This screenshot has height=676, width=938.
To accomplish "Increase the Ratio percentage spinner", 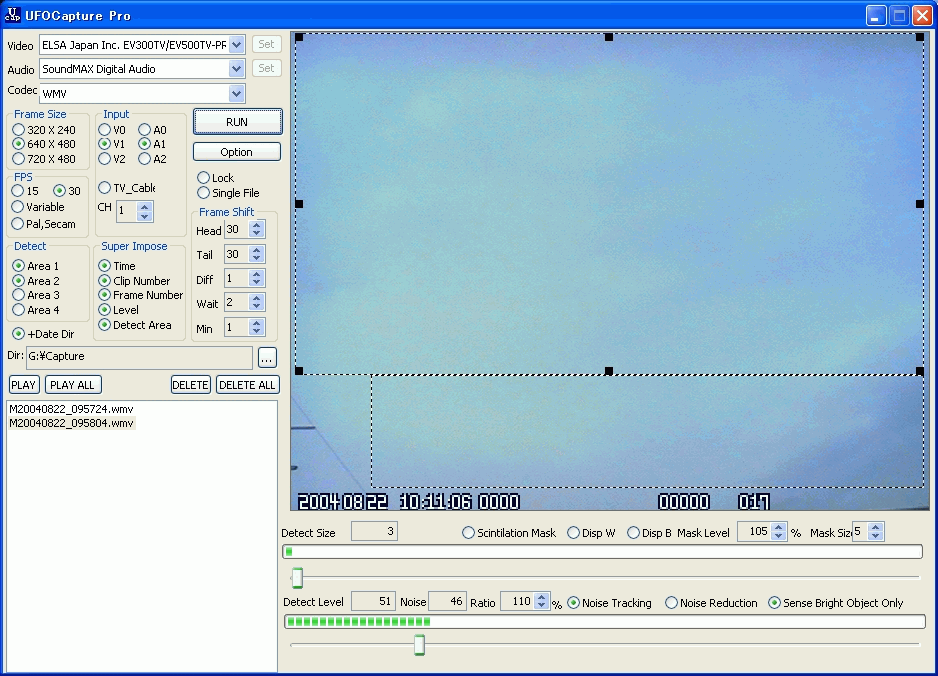I will 542,598.
